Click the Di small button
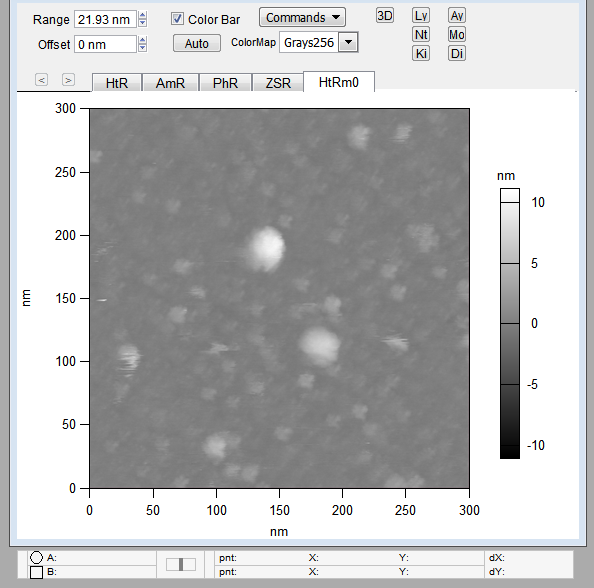The width and height of the screenshot is (594, 588). 456,53
